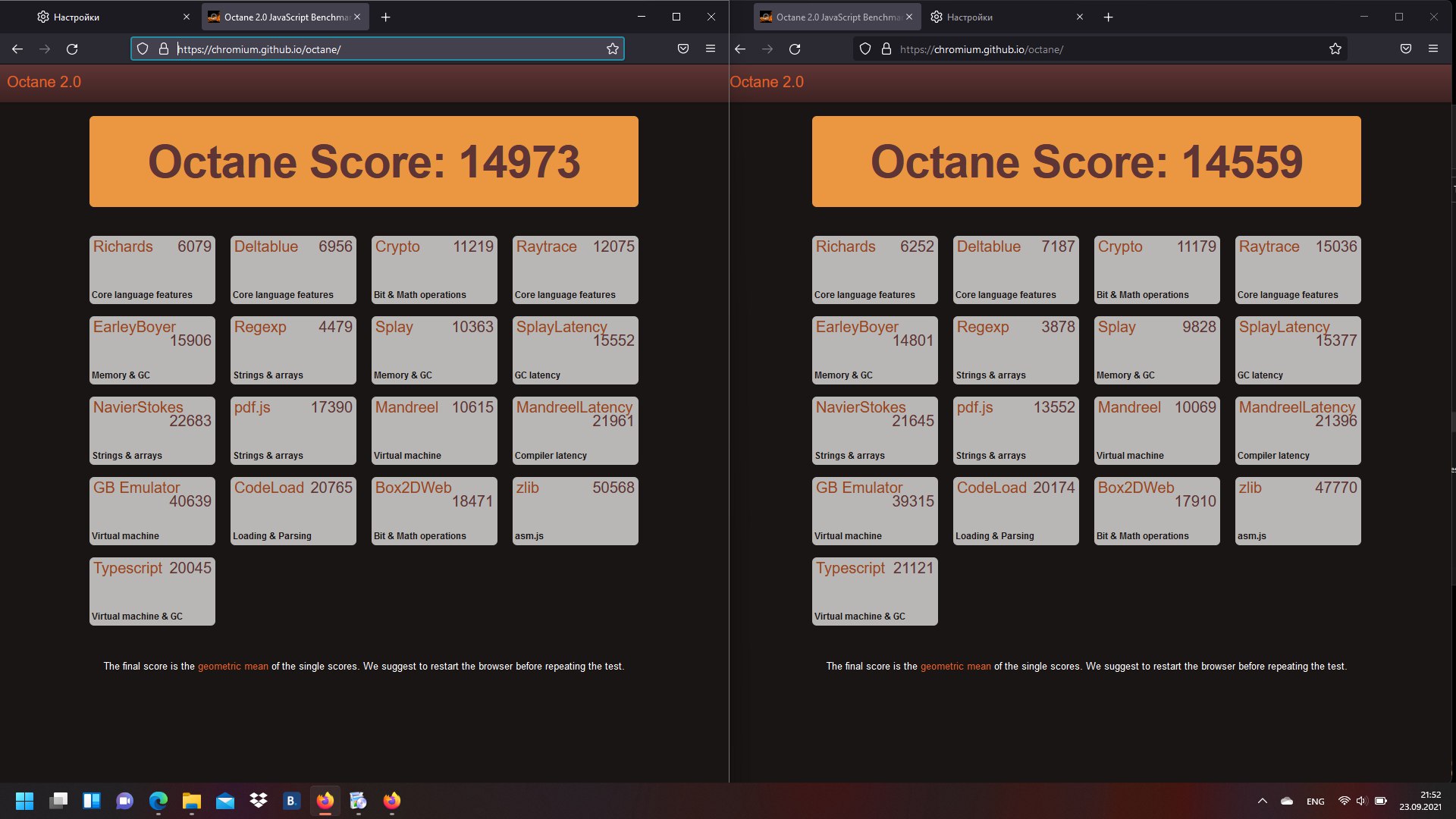Click Octane Score 14559 banner
1456x819 pixels.
coord(1087,162)
